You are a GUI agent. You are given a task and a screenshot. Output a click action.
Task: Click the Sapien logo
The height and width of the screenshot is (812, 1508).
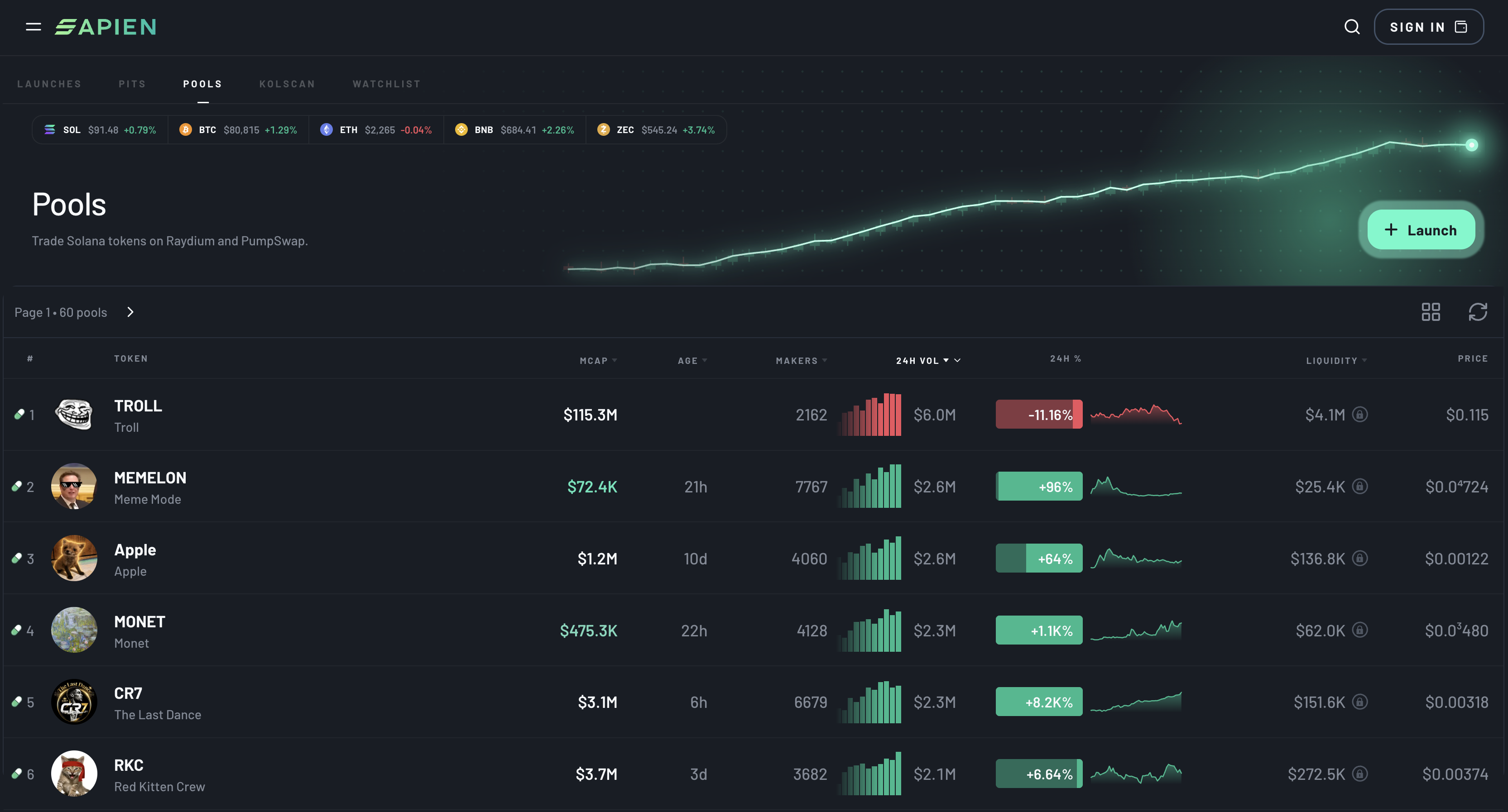[x=106, y=27]
